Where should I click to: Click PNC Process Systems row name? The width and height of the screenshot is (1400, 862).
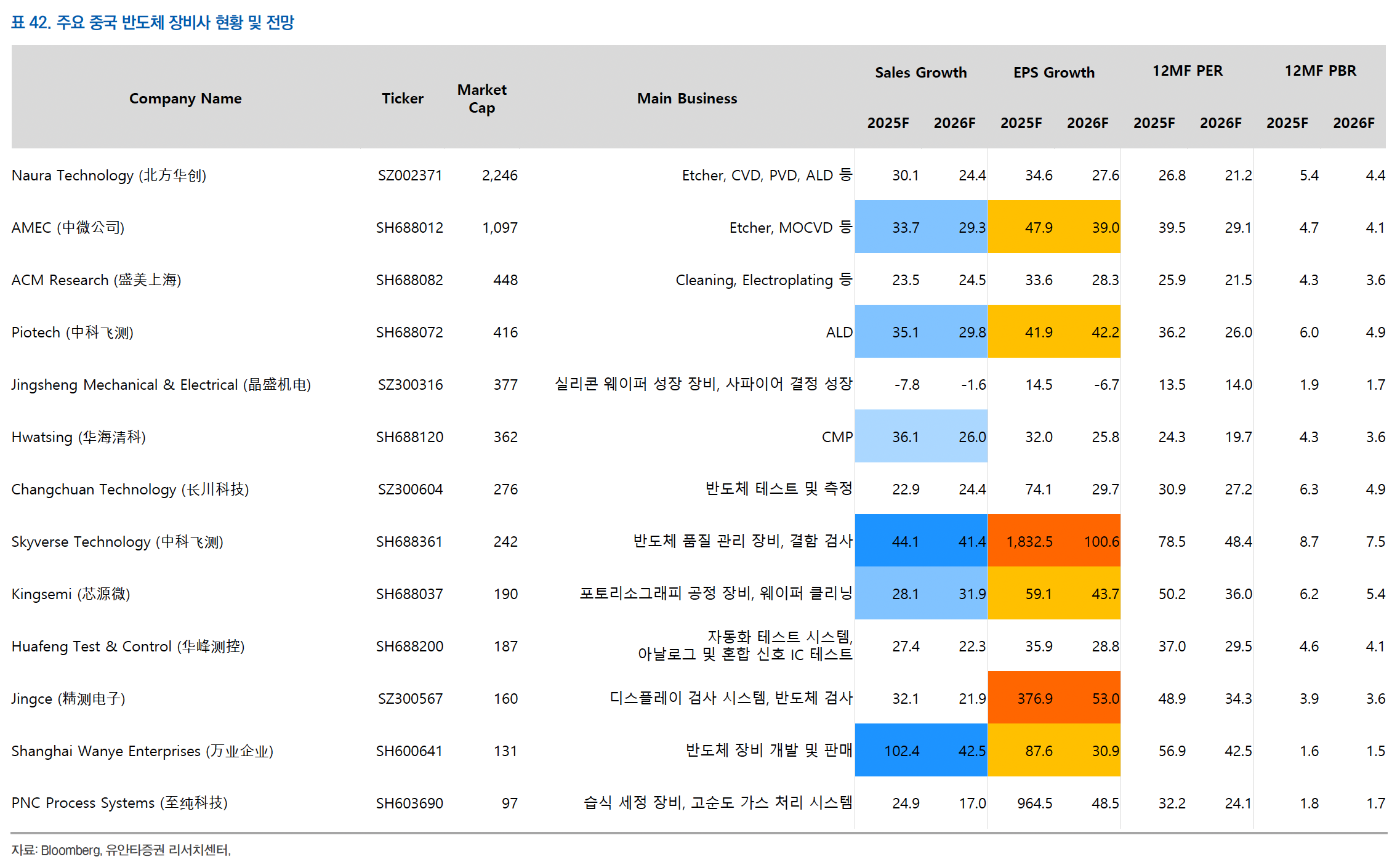(119, 803)
